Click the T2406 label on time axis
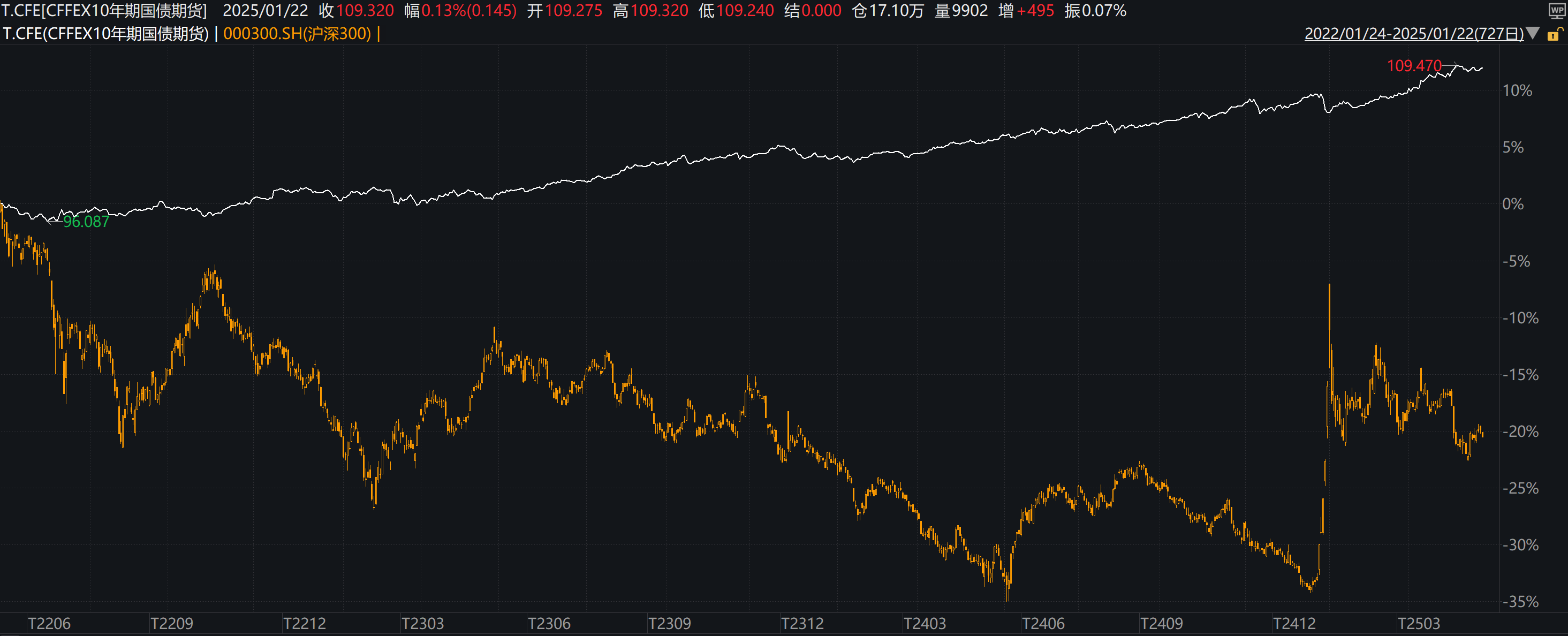Image resolution: width=1568 pixels, height=636 pixels. [x=1043, y=623]
